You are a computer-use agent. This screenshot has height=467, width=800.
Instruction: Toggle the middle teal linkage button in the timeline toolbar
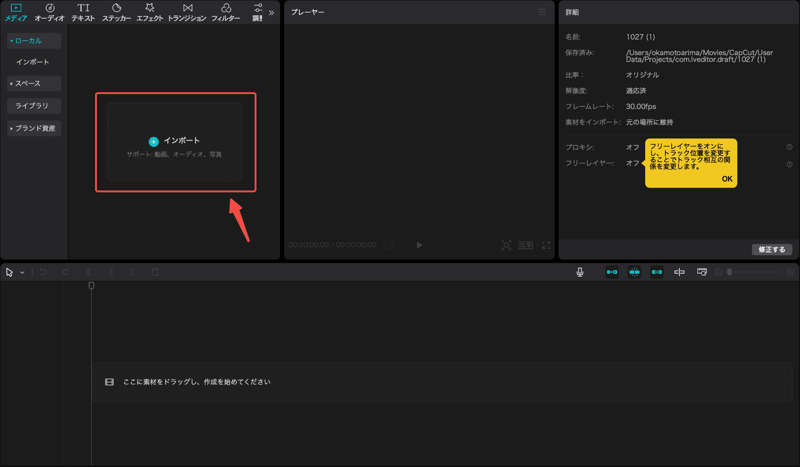[x=634, y=272]
